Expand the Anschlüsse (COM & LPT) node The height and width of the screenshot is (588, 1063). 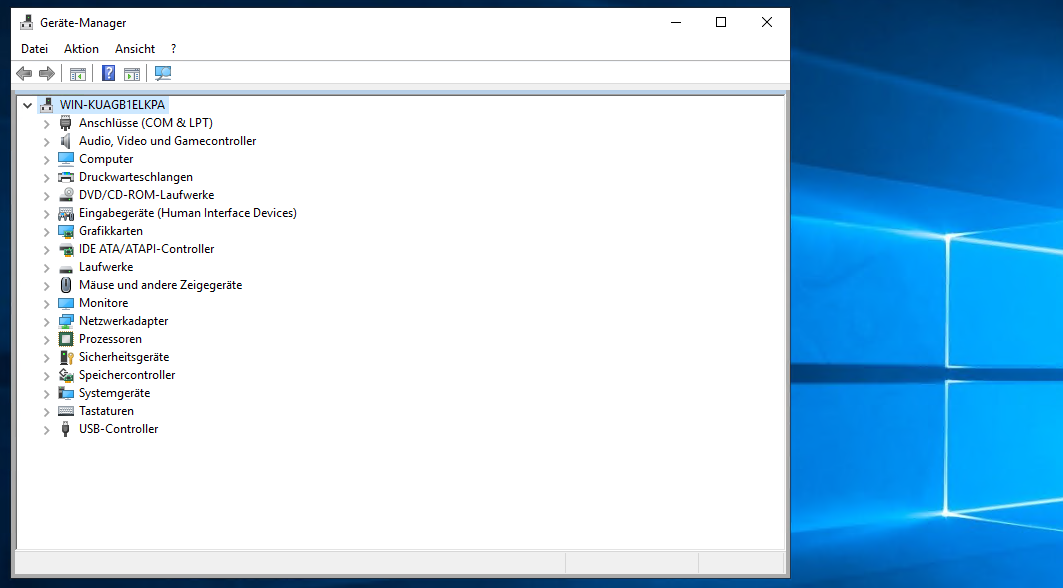pyautogui.click(x=46, y=123)
